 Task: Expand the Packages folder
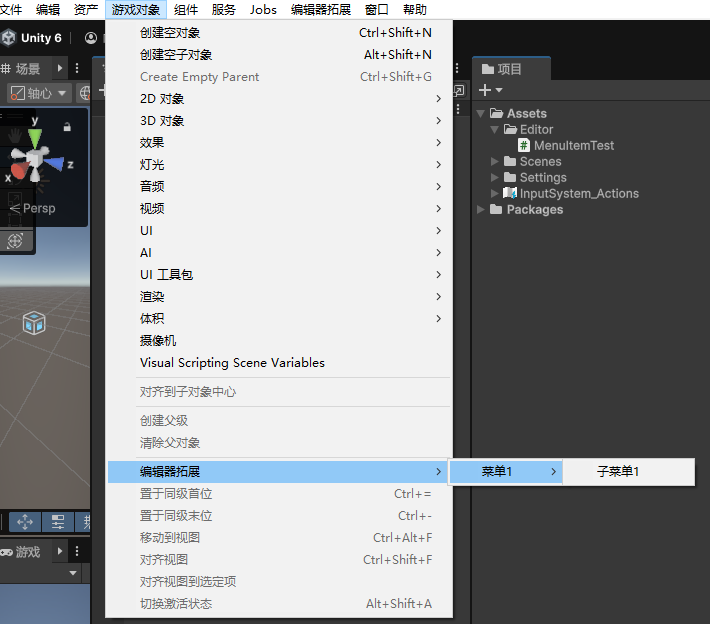[482, 210]
